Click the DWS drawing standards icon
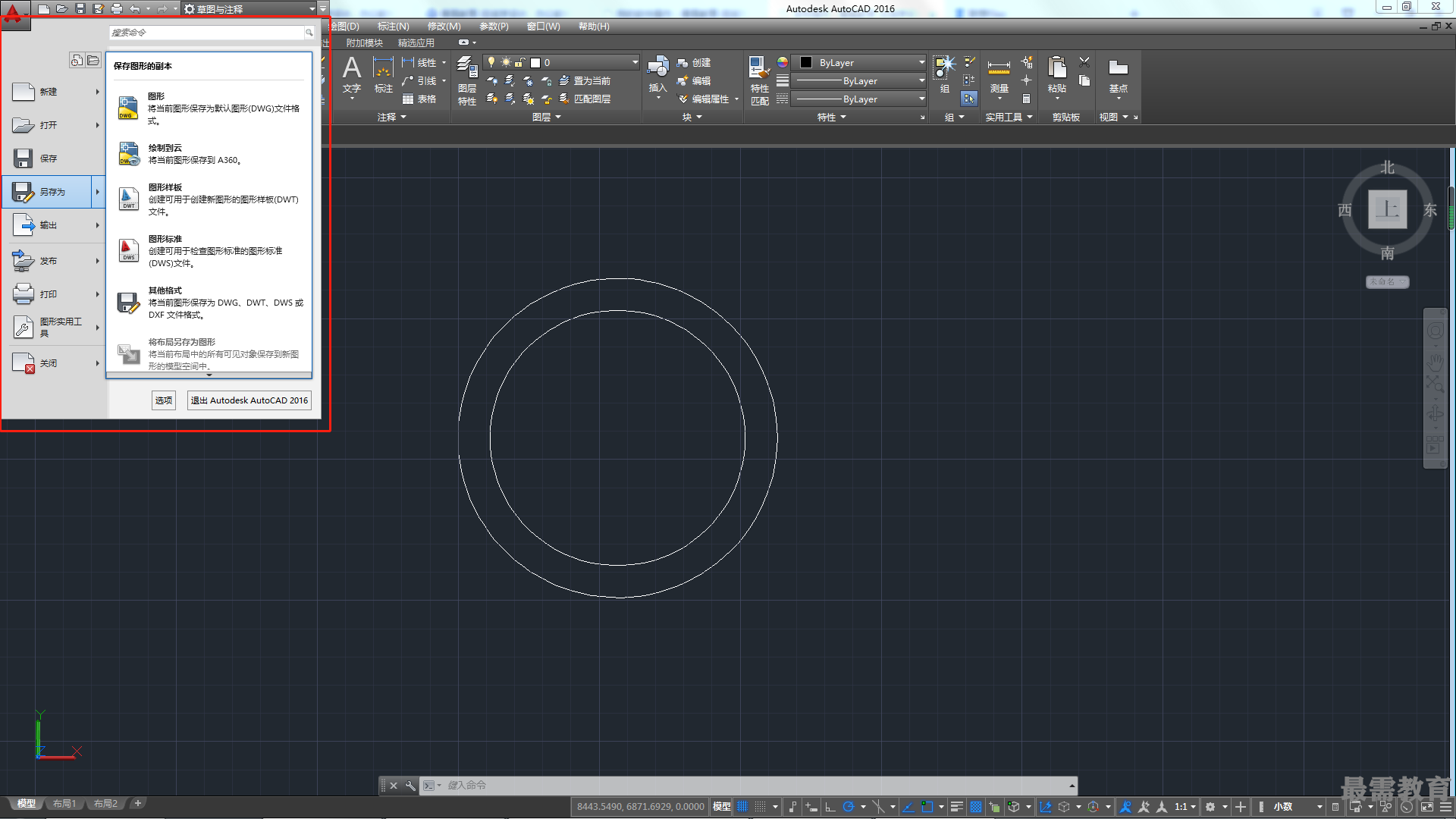Viewport: 1456px width, 819px height. pos(128,250)
